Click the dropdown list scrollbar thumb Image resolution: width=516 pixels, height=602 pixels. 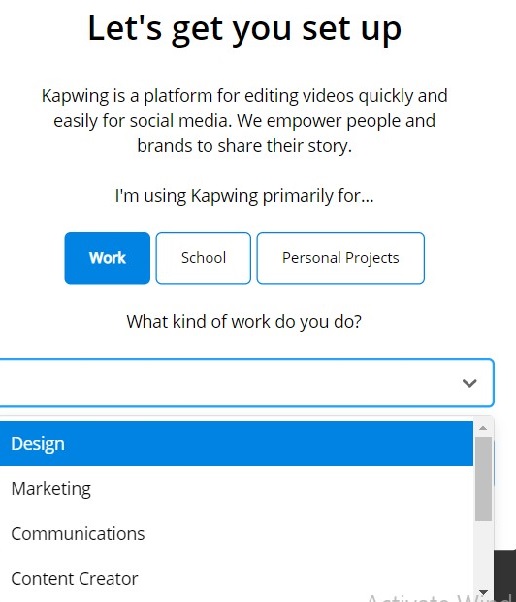tap(483, 479)
